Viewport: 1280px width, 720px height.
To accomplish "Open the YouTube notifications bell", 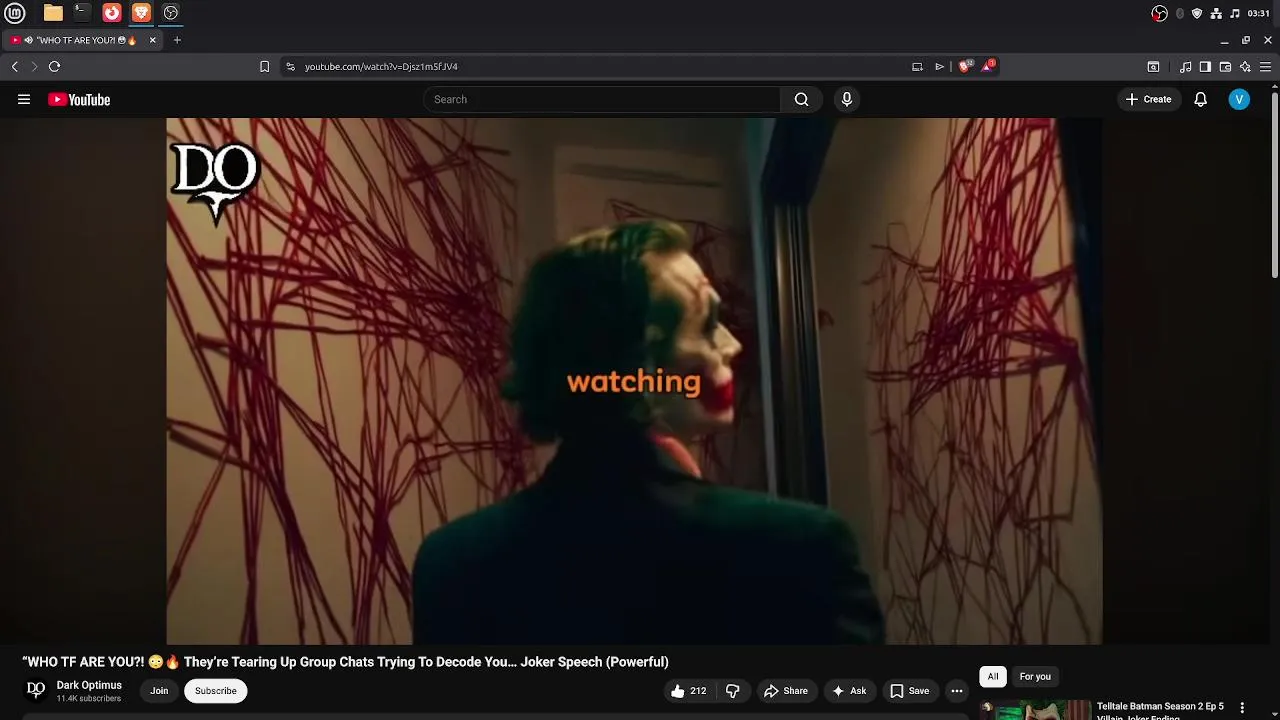I will pyautogui.click(x=1201, y=99).
